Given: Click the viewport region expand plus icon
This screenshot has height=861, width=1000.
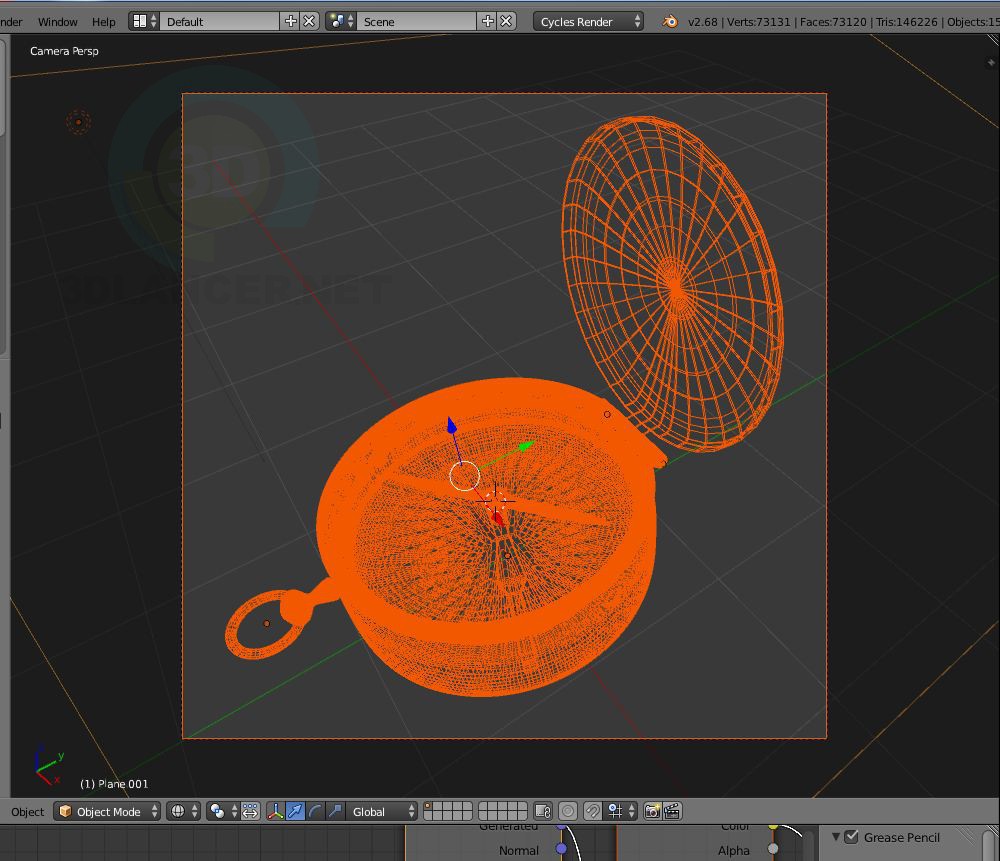Looking at the screenshot, I should 991,62.
